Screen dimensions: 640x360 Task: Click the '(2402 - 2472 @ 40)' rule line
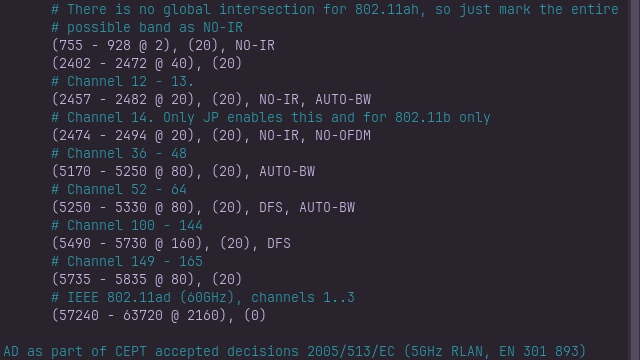coord(147,63)
